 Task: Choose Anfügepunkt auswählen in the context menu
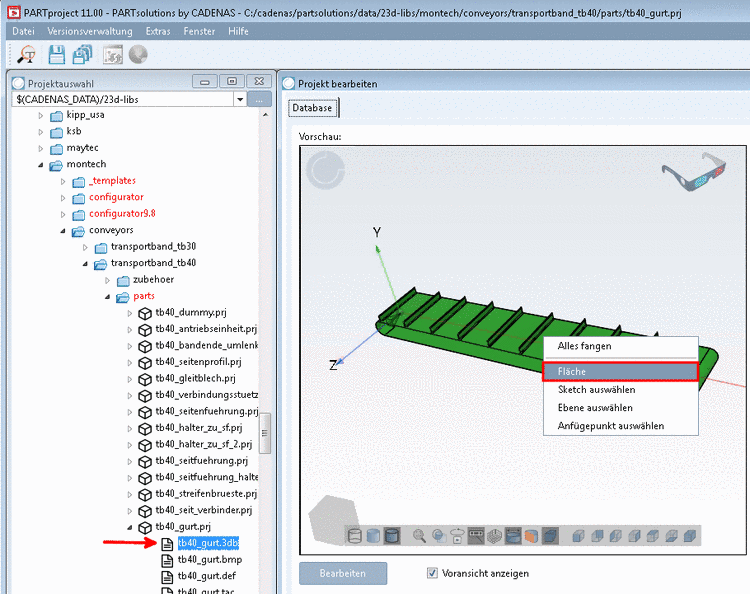click(x=620, y=426)
